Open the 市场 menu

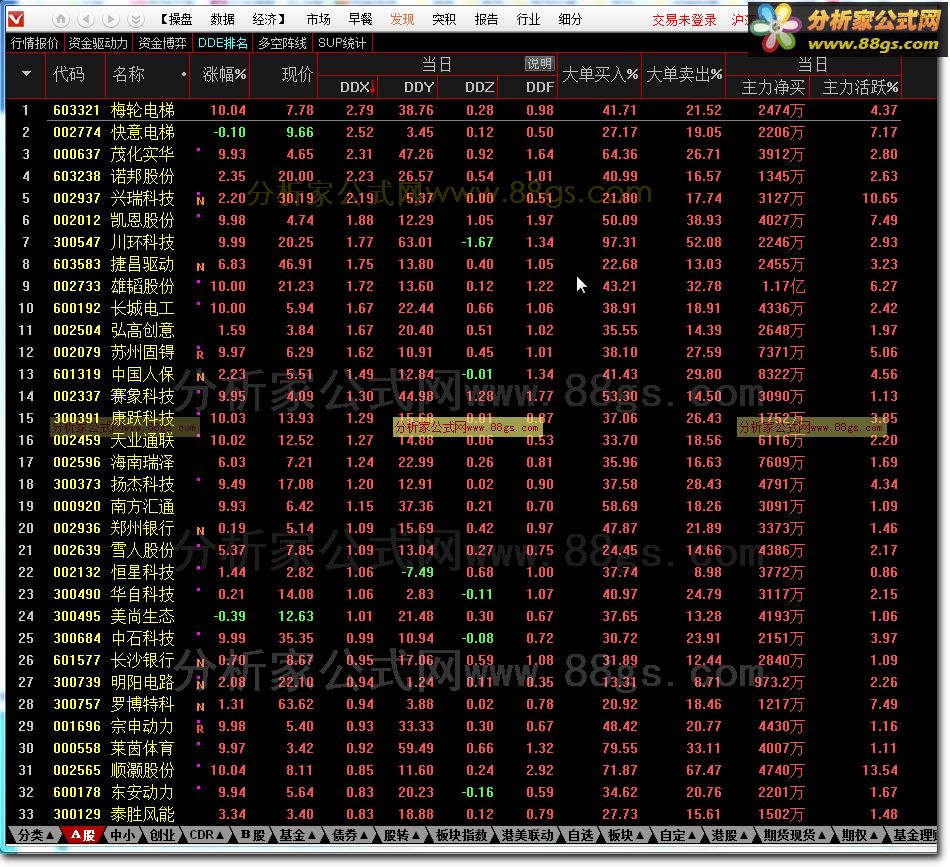(319, 19)
